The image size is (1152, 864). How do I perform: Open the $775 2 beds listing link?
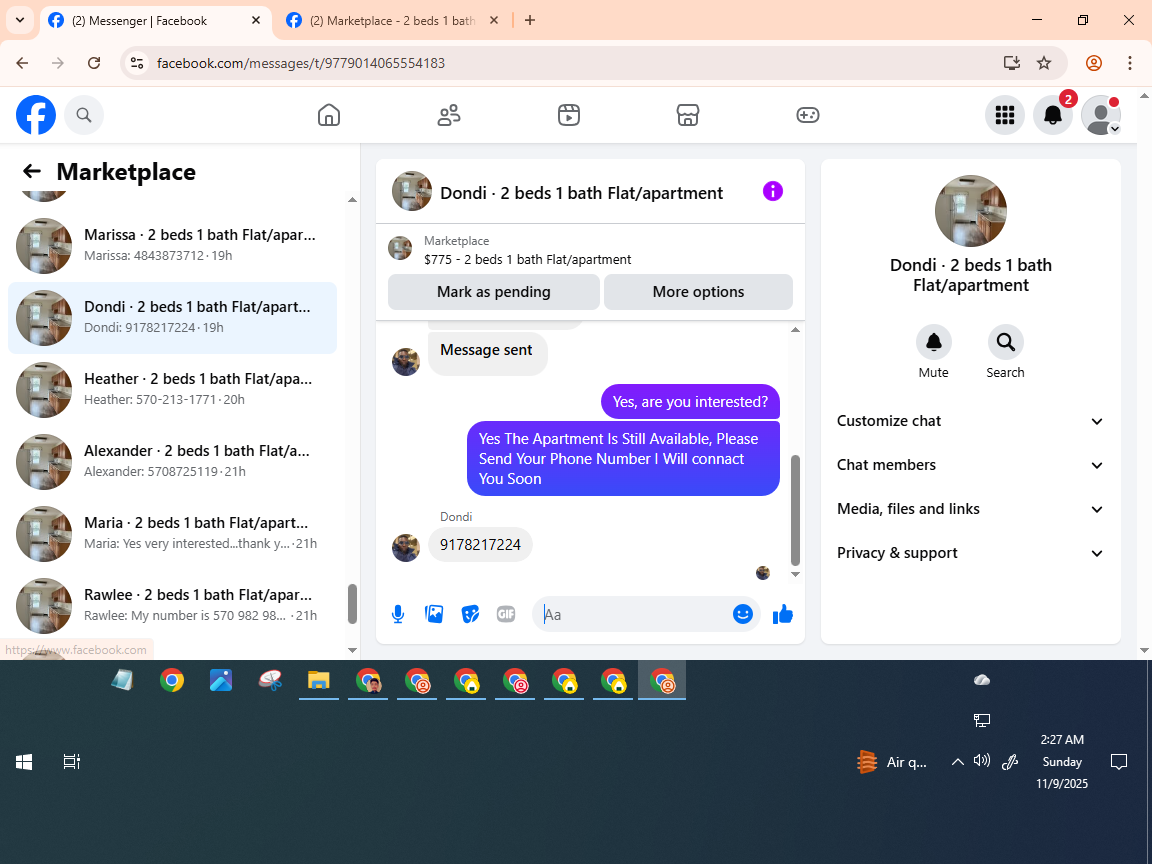click(527, 259)
